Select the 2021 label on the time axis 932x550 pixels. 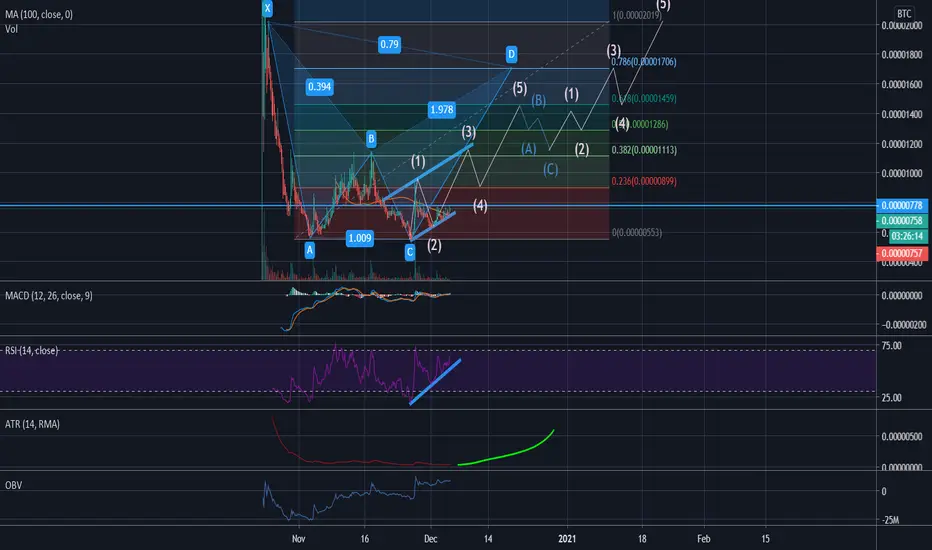click(567, 539)
